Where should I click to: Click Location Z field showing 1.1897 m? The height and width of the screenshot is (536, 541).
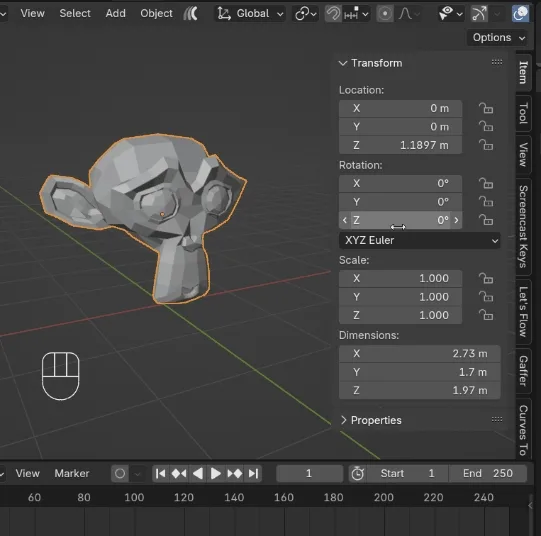pos(400,145)
